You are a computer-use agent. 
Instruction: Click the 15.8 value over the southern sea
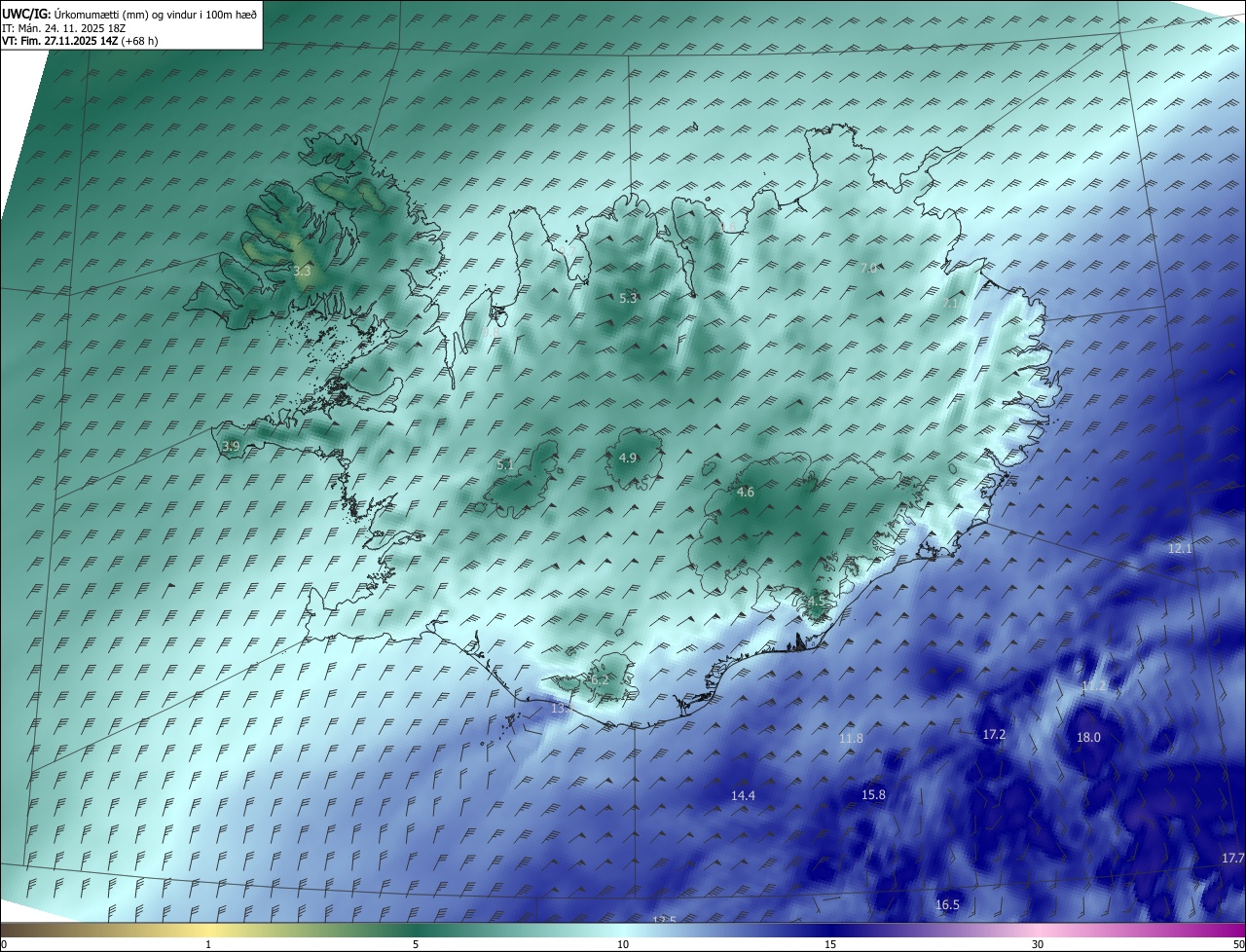tap(873, 795)
